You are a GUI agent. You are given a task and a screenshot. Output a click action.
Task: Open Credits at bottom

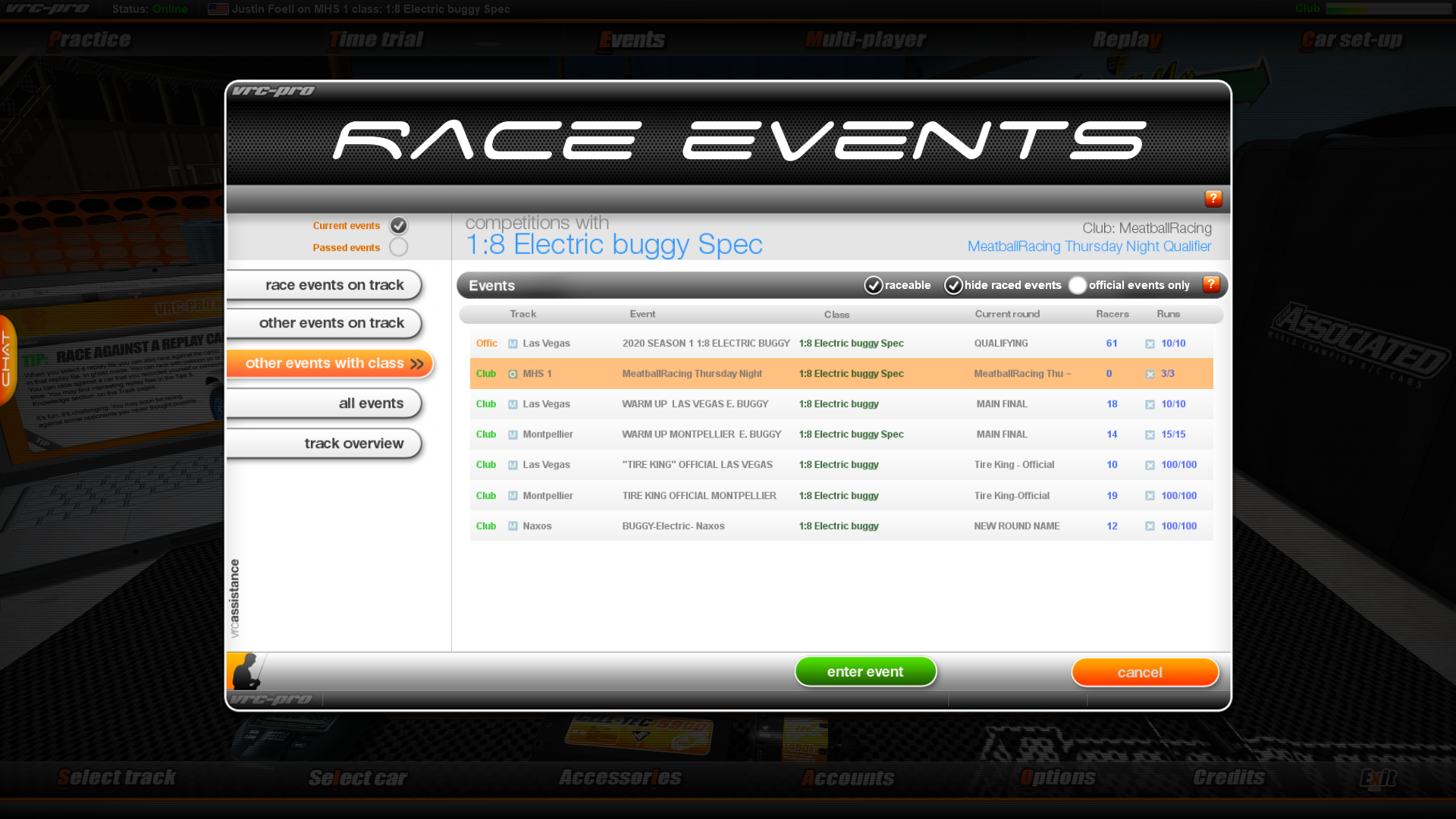pyautogui.click(x=1228, y=777)
